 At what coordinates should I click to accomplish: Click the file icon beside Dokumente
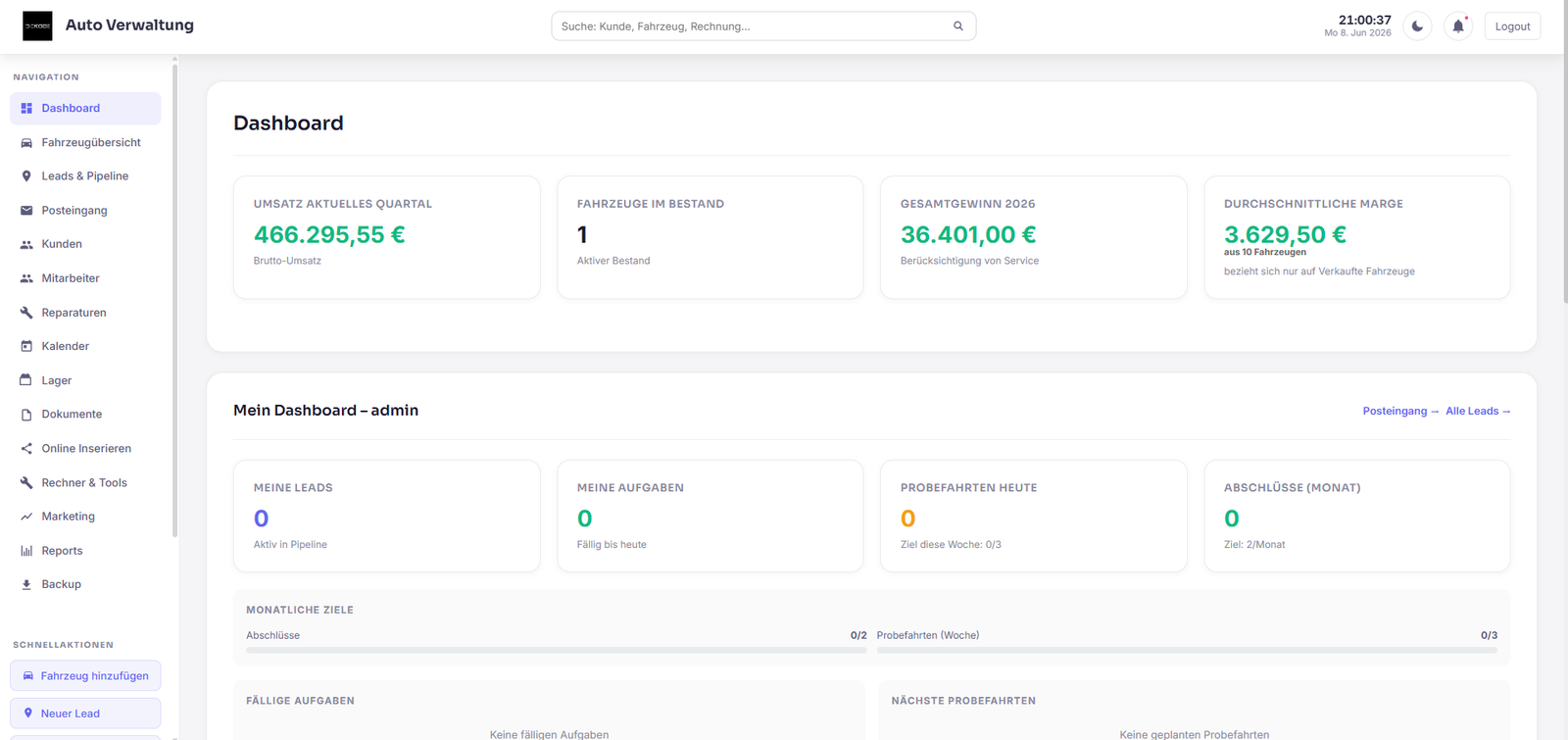26,415
